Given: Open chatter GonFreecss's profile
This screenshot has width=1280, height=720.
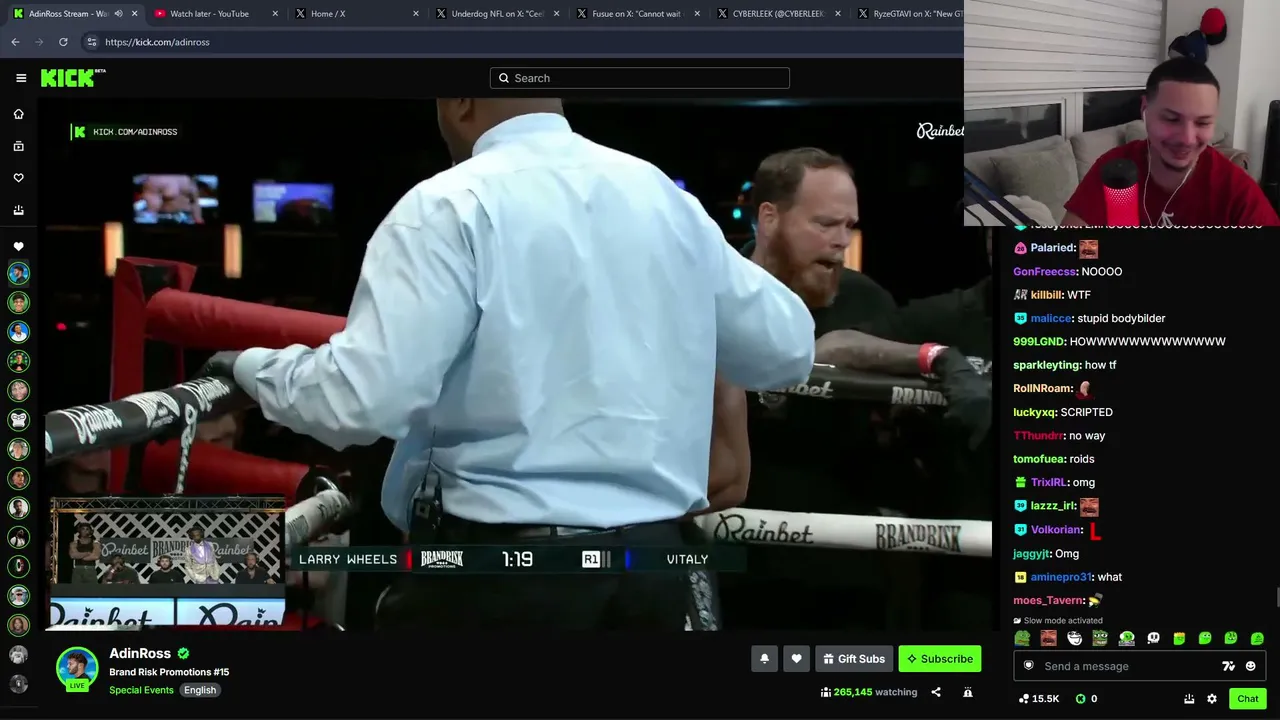Looking at the screenshot, I should click(x=1044, y=271).
